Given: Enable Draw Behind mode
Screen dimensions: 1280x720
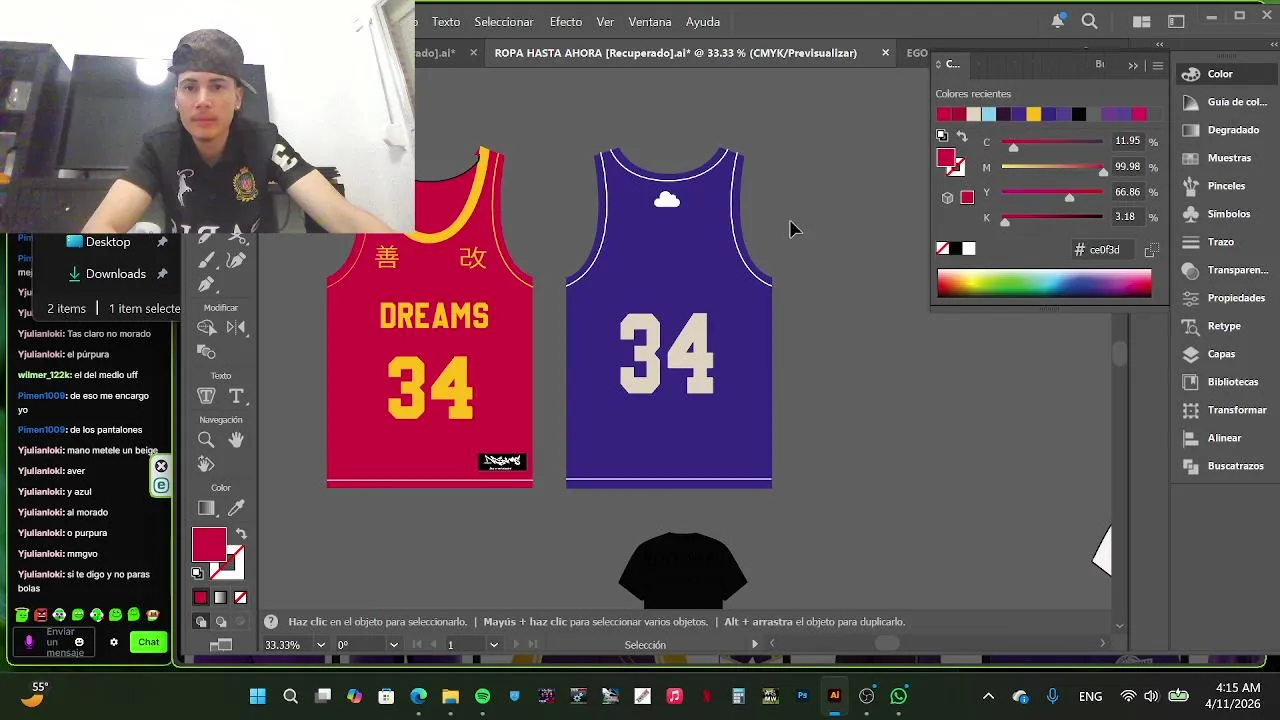Looking at the screenshot, I should click(221, 622).
